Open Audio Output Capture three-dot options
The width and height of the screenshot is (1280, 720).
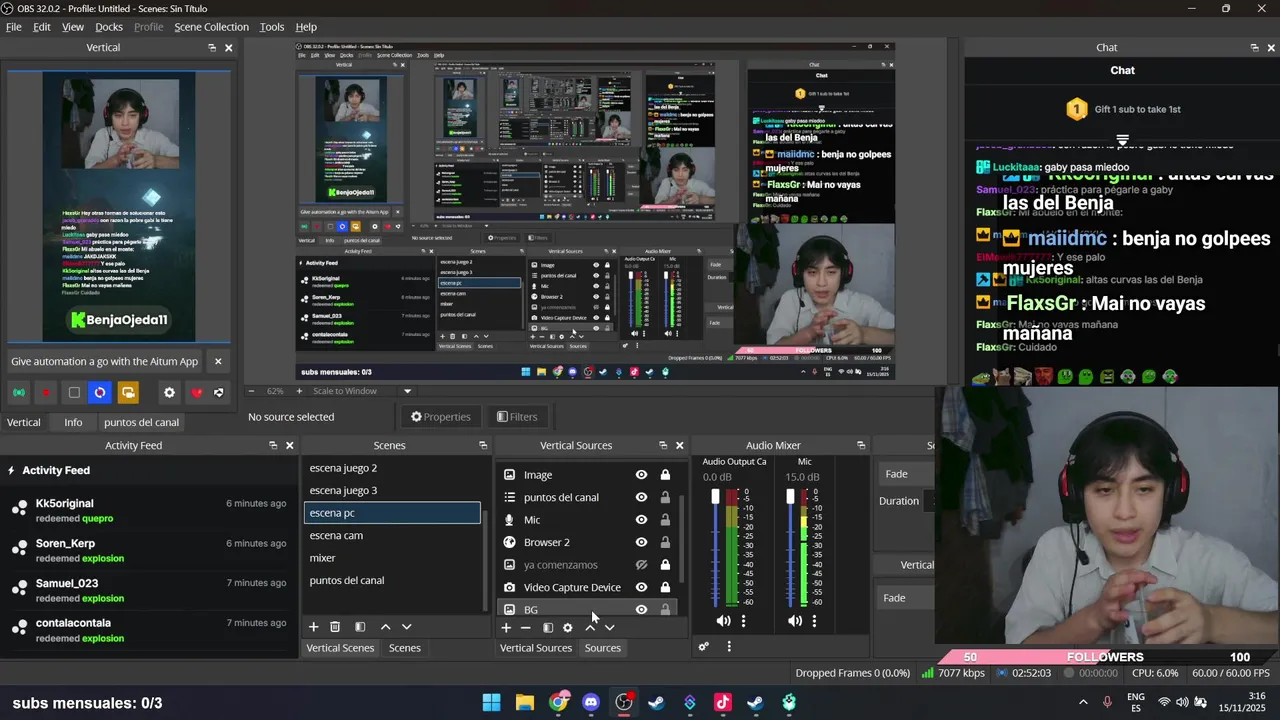(743, 621)
